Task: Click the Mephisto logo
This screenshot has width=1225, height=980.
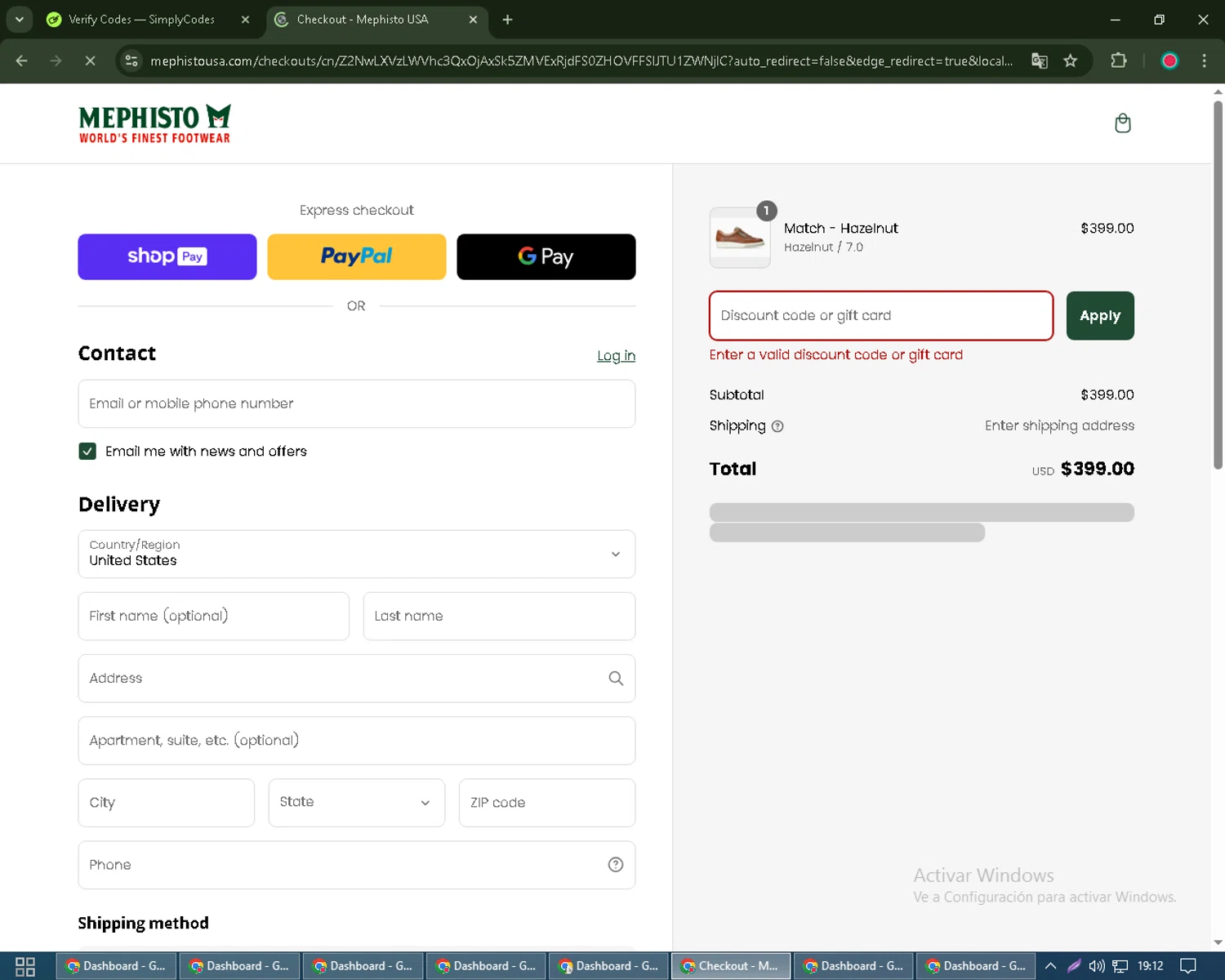Action: point(154,123)
